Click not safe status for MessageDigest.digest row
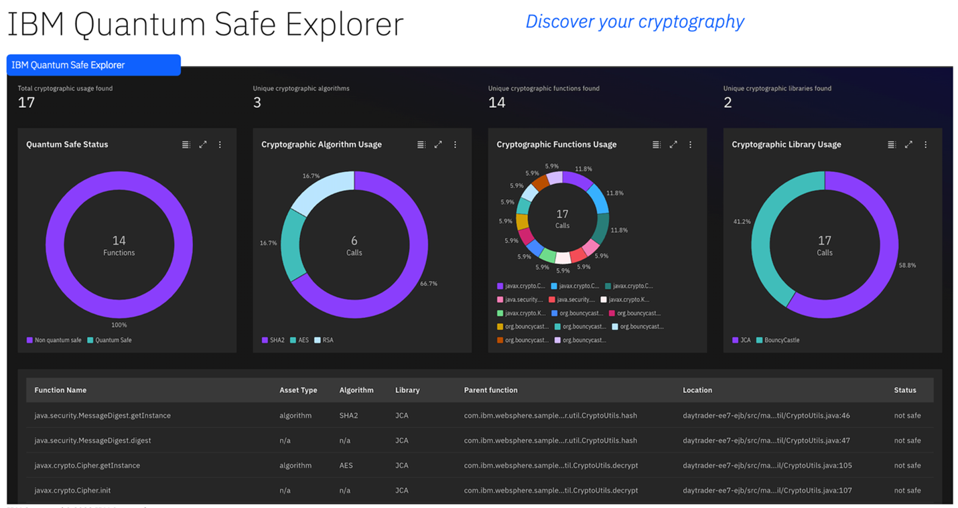The image size is (958, 508). click(907, 440)
